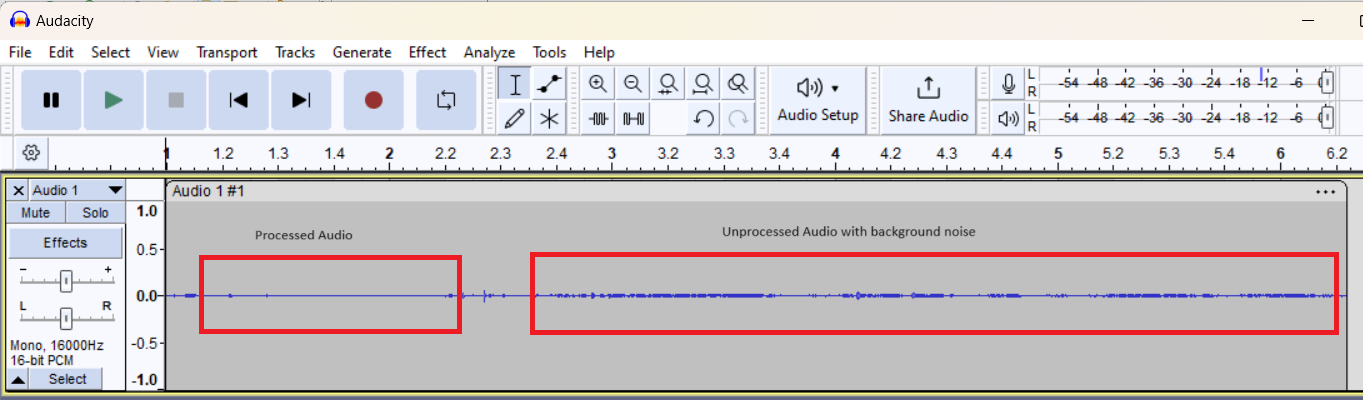Click the Trim audio outside selection icon
1363x400 pixels.
599,119
